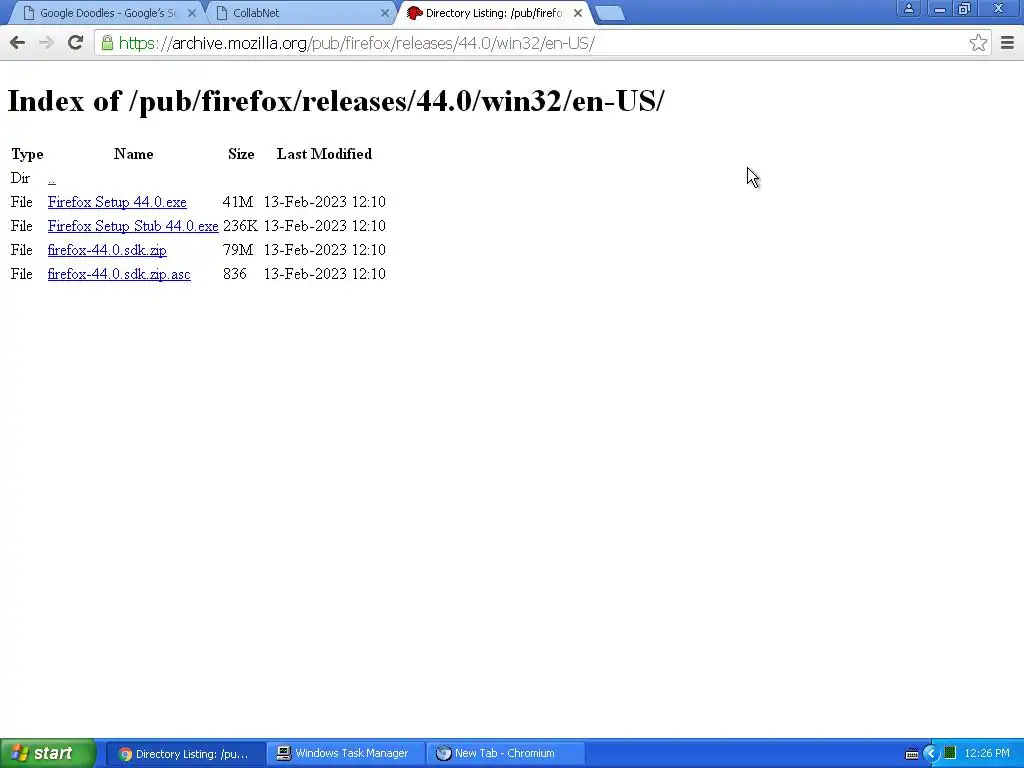Select the '41M' size value
The height and width of the screenshot is (768, 1024).
coord(238,202)
